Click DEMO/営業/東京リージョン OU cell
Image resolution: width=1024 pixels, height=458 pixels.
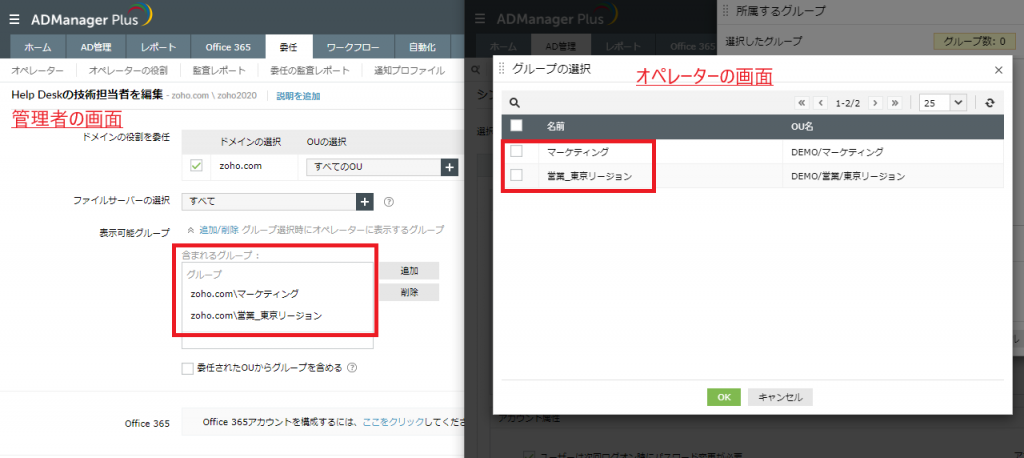(x=848, y=176)
